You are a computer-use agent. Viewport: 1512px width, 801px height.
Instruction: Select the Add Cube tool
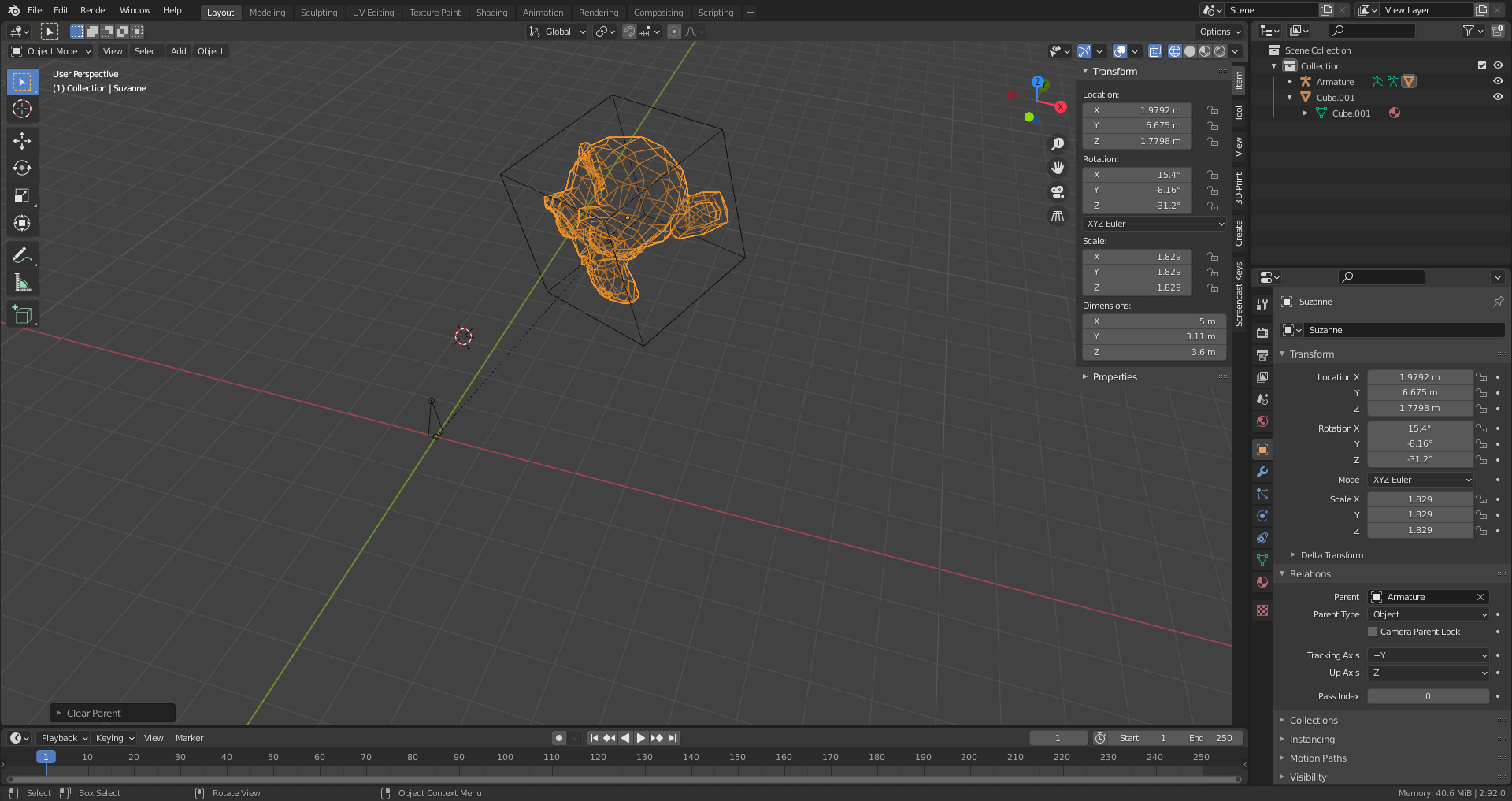22,315
